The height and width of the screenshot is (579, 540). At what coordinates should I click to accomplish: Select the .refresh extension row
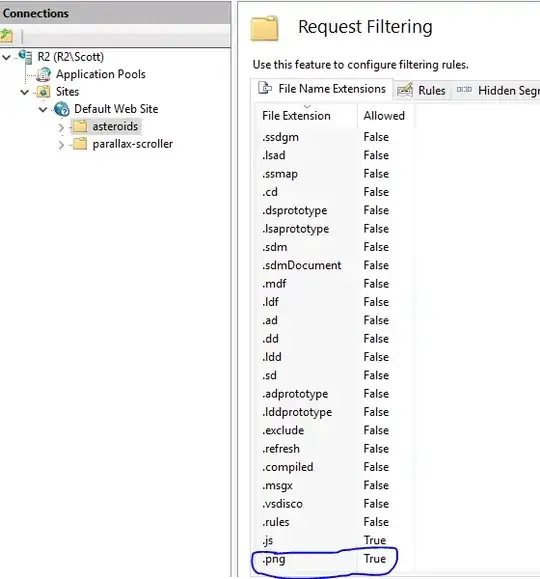[334, 449]
